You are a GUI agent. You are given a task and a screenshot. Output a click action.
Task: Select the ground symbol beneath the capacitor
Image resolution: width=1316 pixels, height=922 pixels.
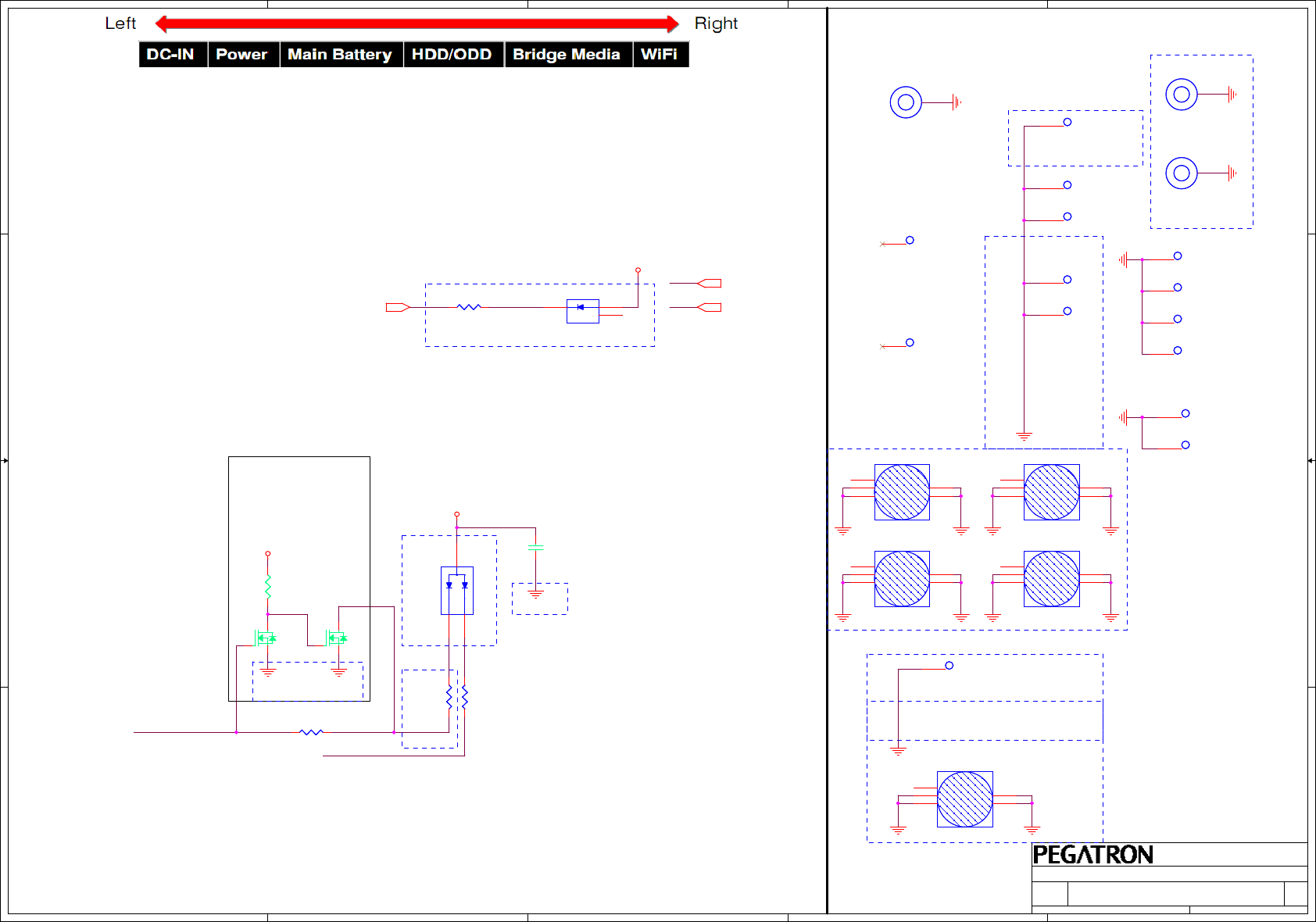point(535,595)
